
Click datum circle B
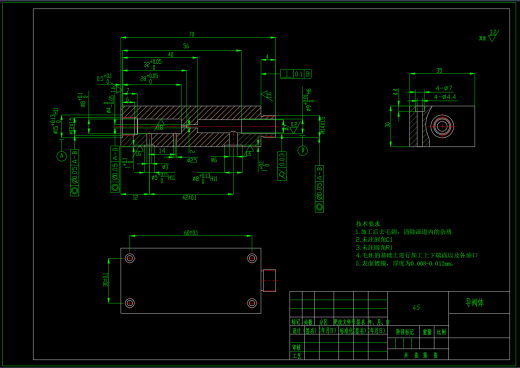click(x=303, y=151)
